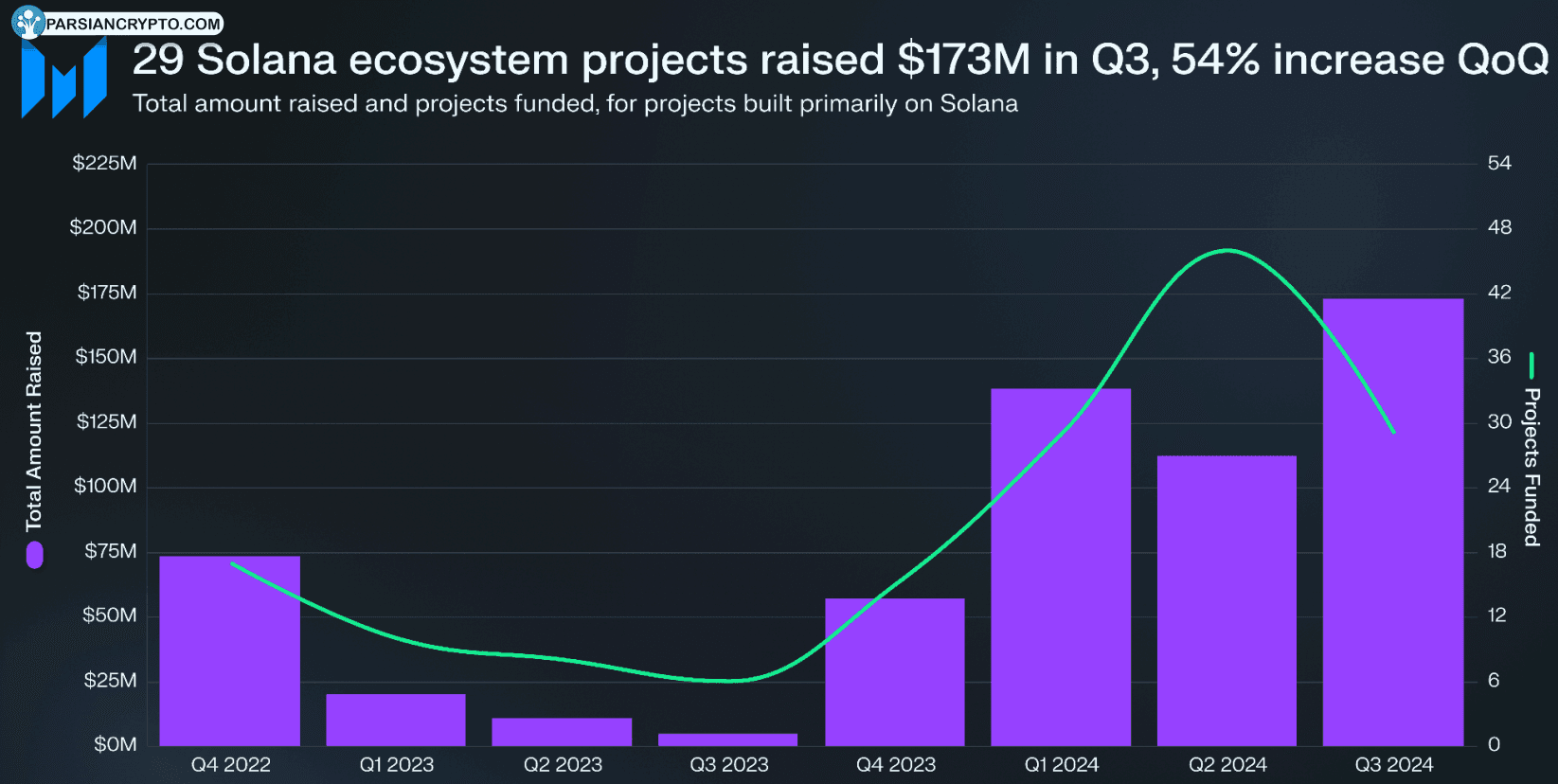This screenshot has width=1558, height=784.
Task: Click the $125M axis label
Action: (107, 421)
